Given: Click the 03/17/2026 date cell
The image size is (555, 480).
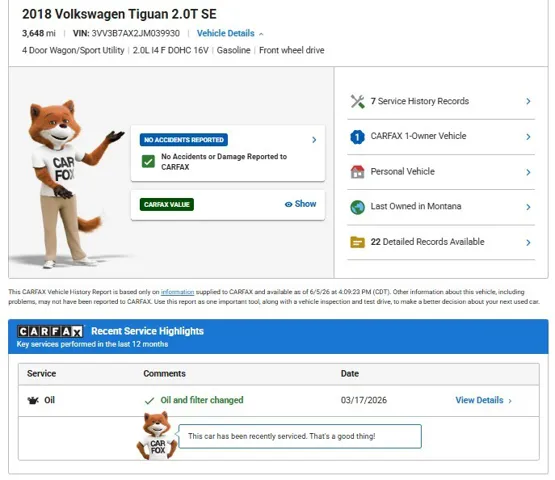Looking at the screenshot, I should click(364, 400).
